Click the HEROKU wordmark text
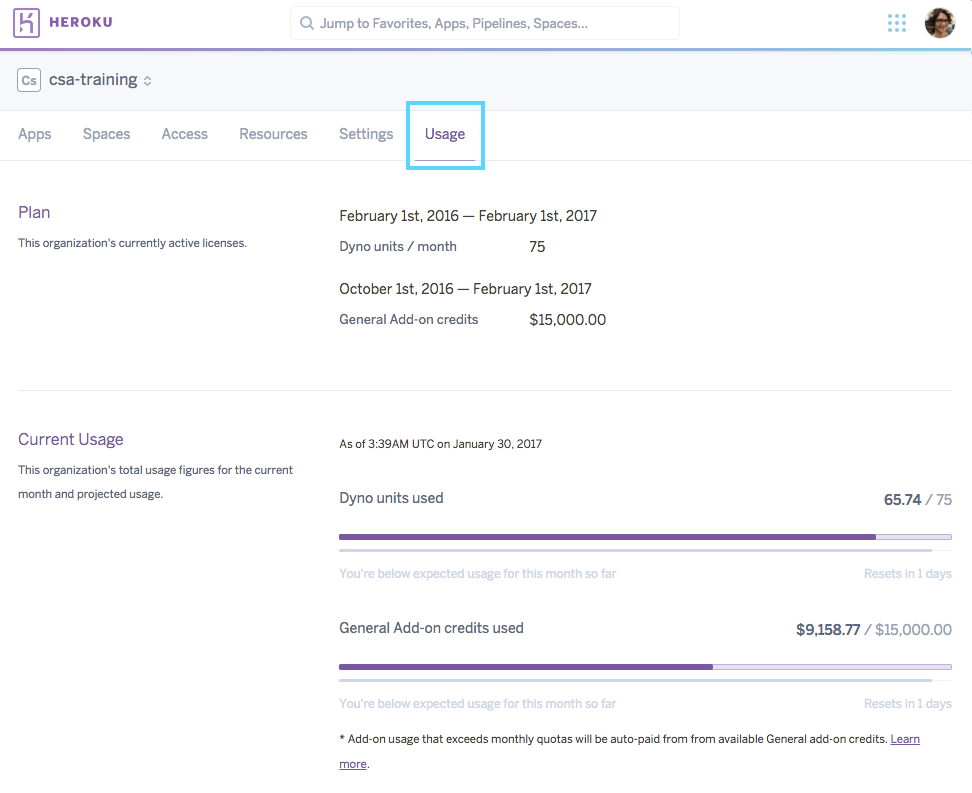This screenshot has height=793, width=972. click(x=81, y=22)
